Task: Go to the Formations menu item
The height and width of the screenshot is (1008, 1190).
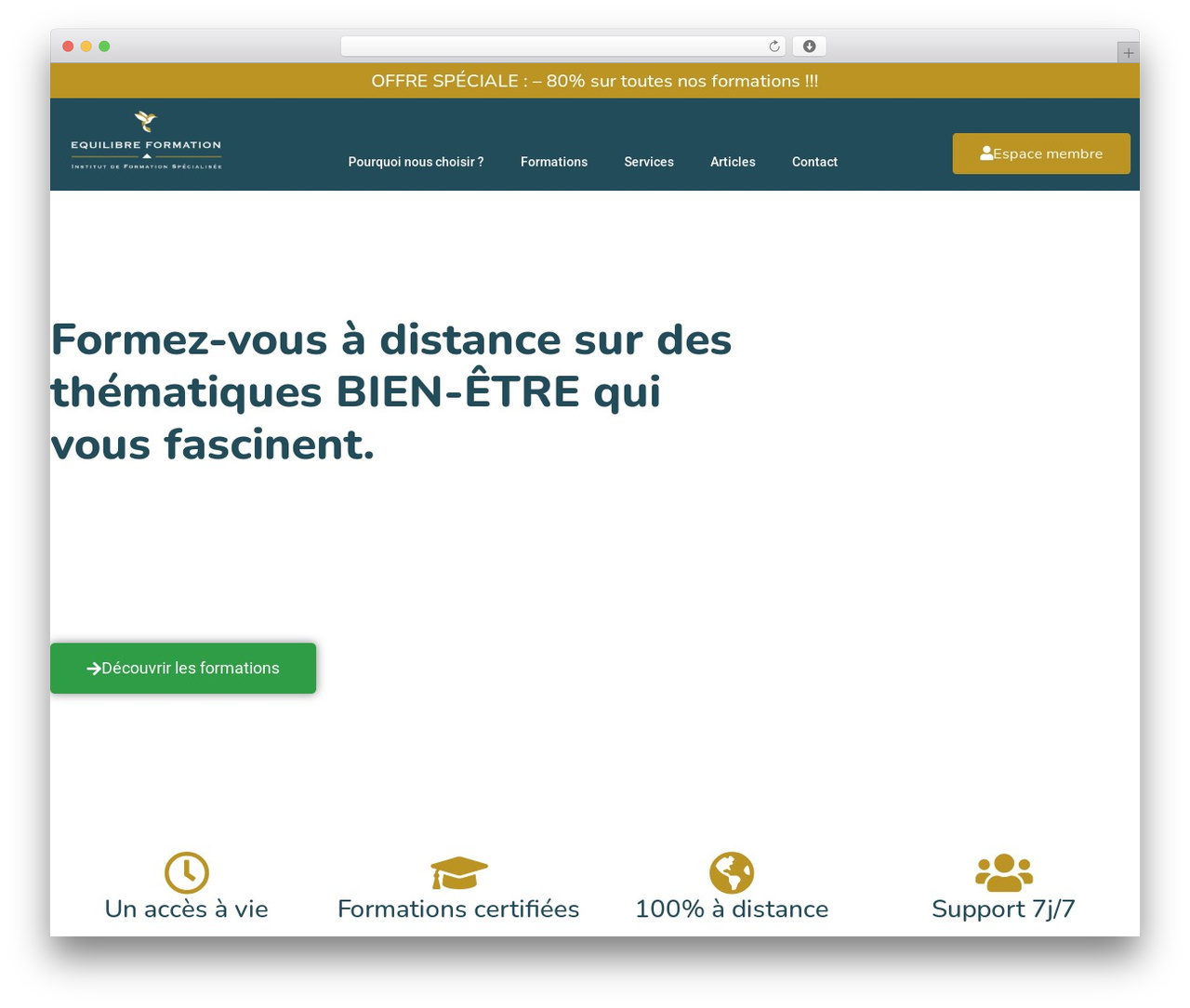Action: click(x=554, y=162)
